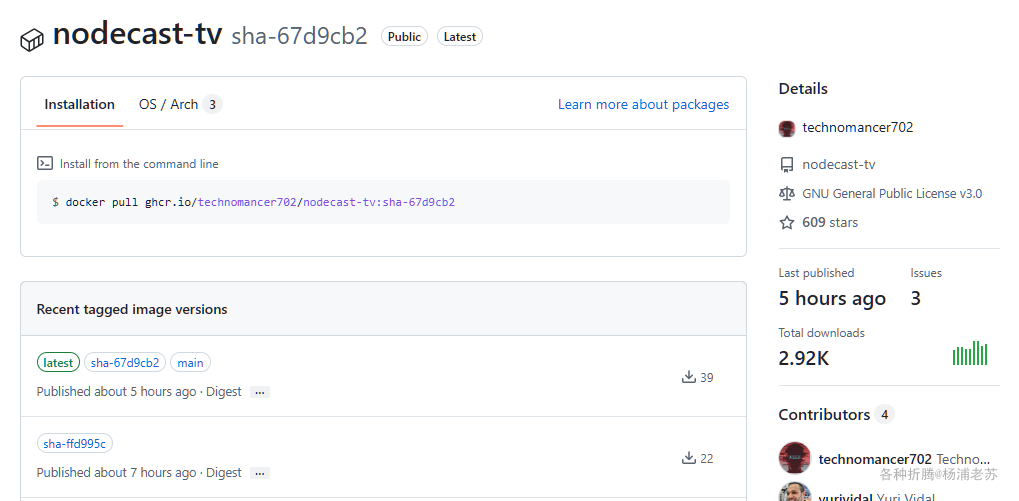
Task: Click the green latest tag label
Action: point(58,363)
